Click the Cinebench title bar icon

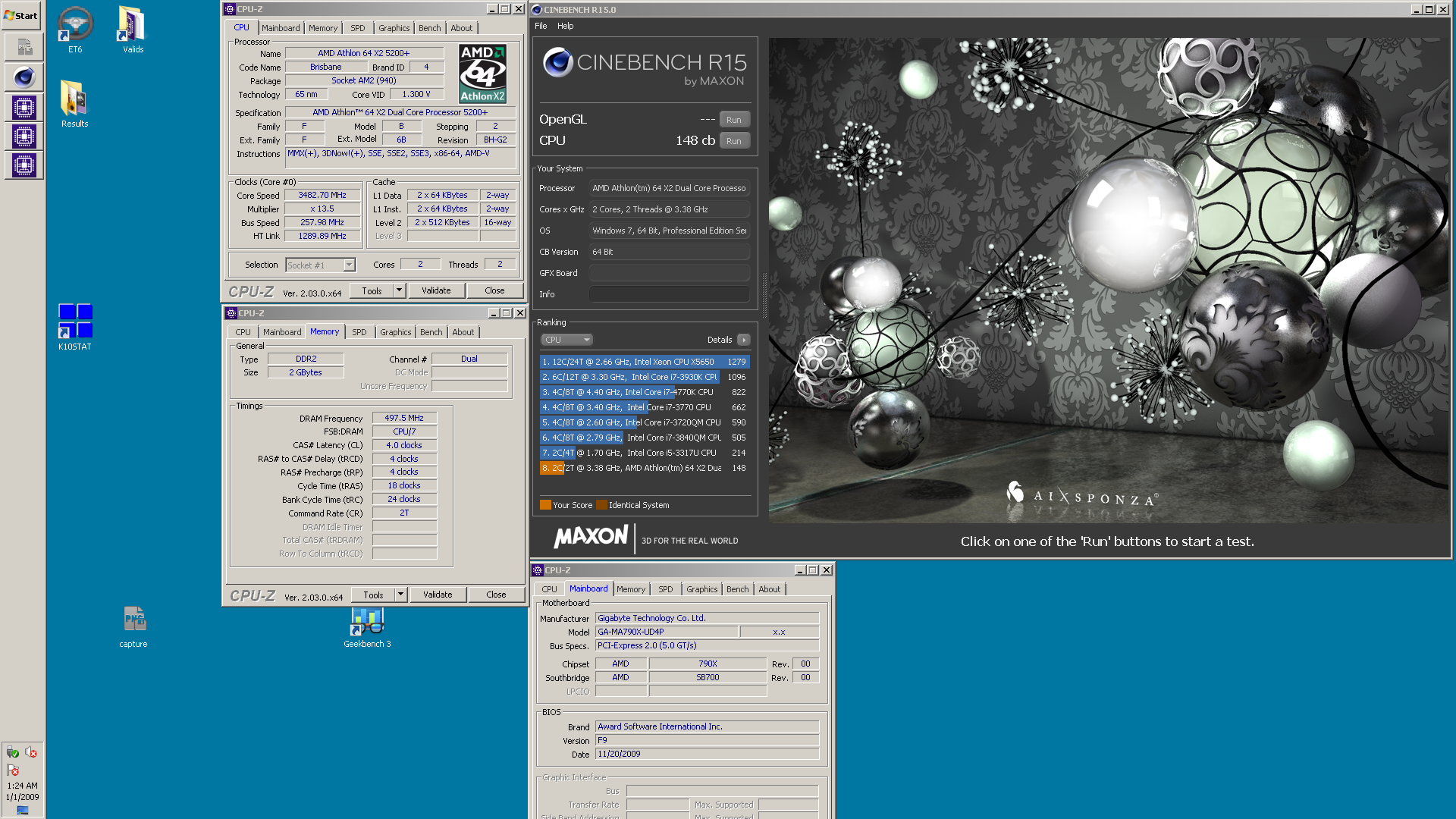(537, 10)
